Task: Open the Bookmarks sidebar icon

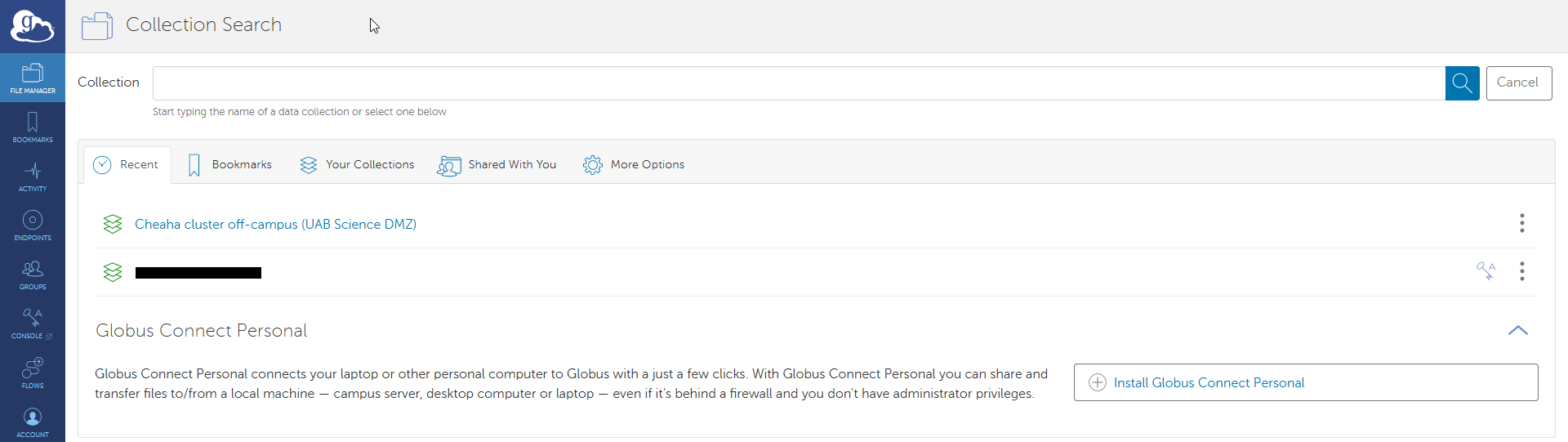Action: click(33, 127)
